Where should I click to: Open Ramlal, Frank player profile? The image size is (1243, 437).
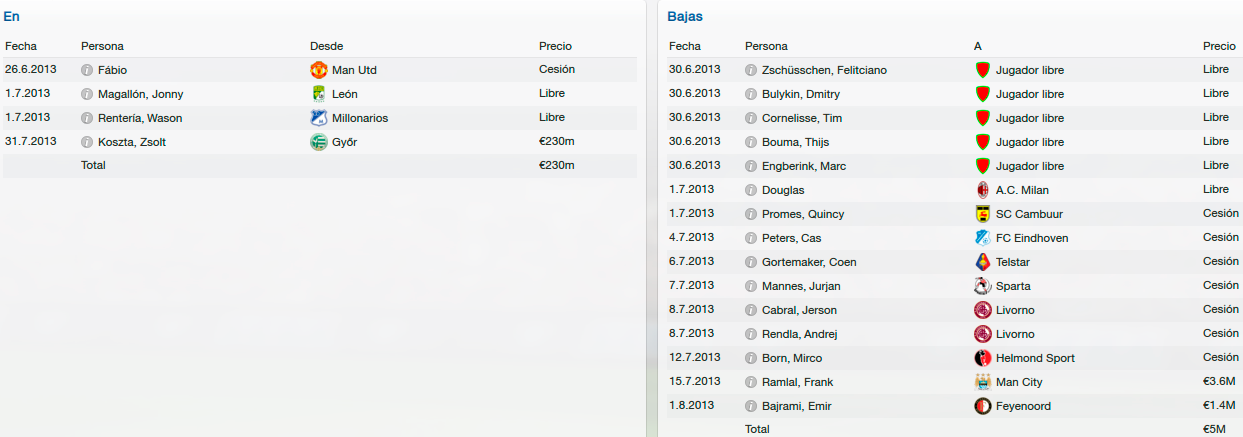797,382
